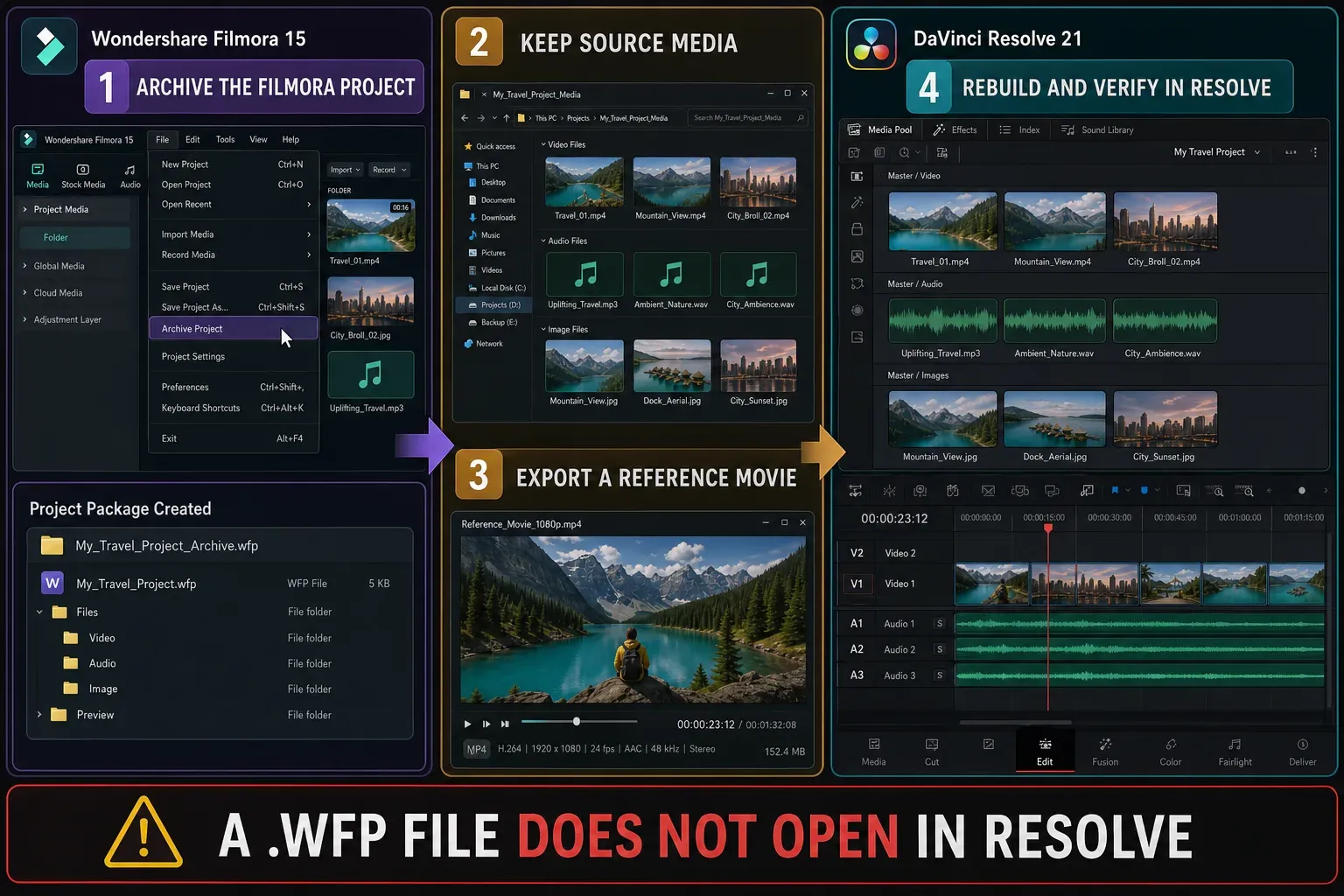Open the Stock Media tab in Filmora
The height and width of the screenshot is (896, 1344).
pyautogui.click(x=83, y=176)
